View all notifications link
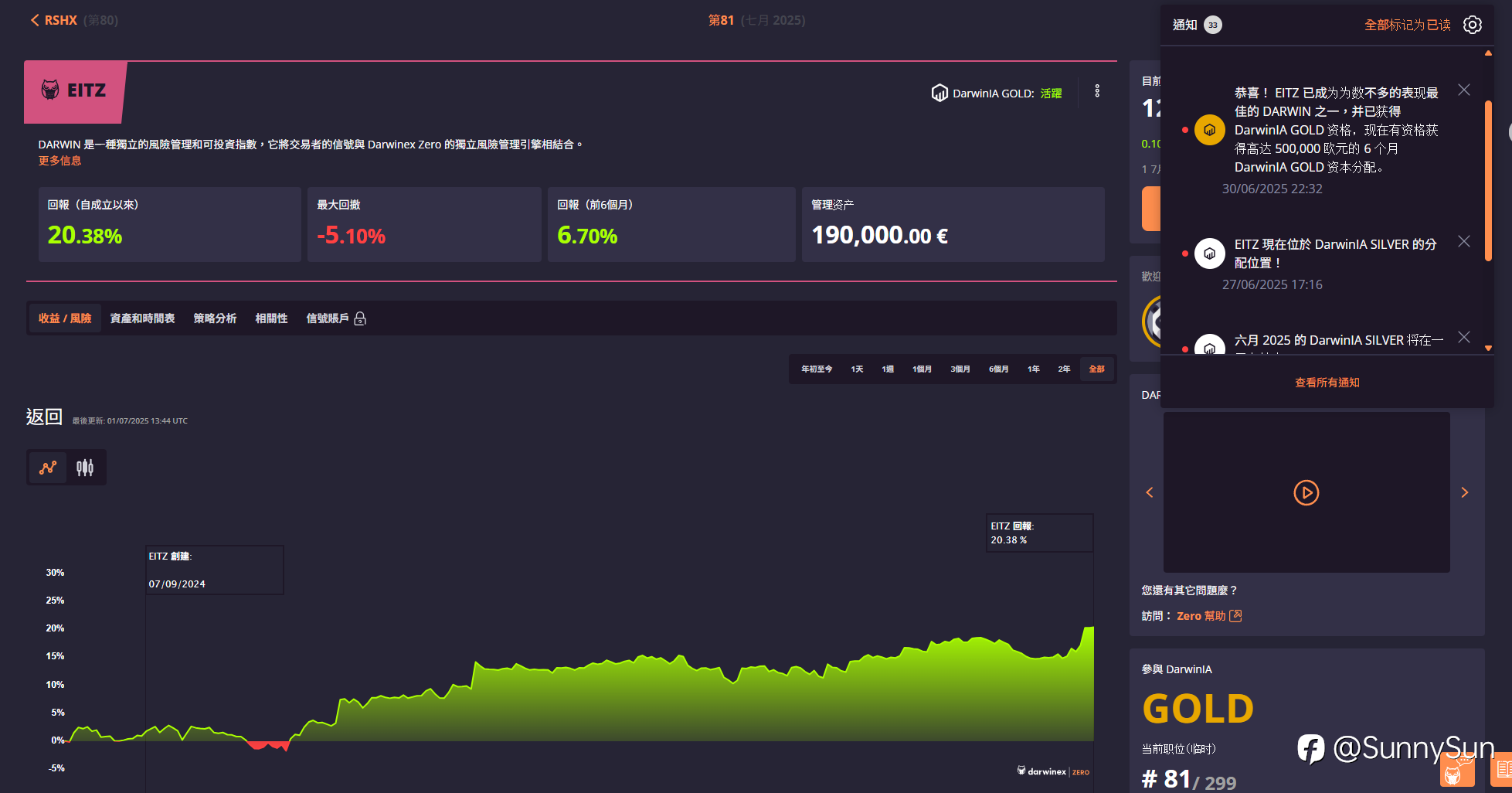 [x=1327, y=383]
